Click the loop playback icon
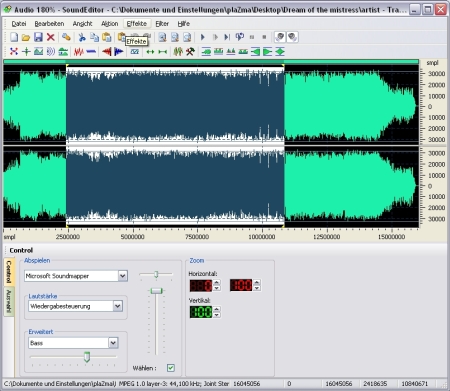Image resolution: width=450 pixels, height=391 pixels. 240,37
